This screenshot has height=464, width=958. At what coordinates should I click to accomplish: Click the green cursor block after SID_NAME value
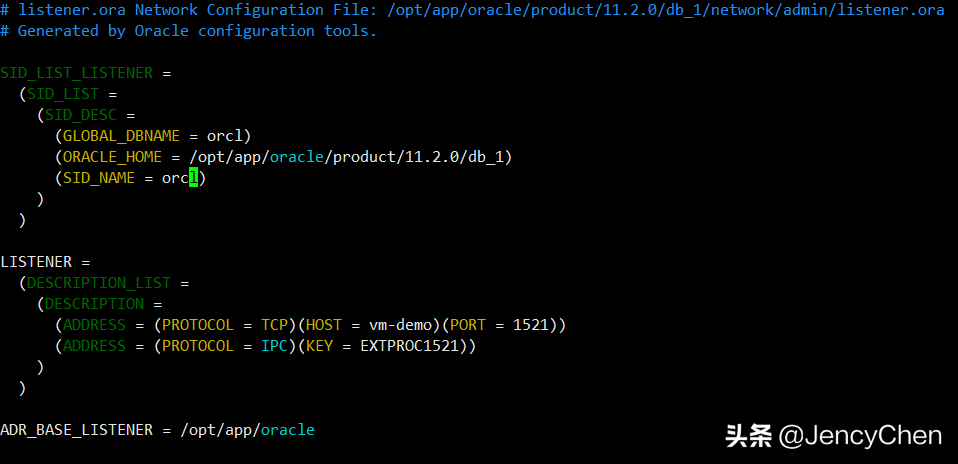click(194, 178)
